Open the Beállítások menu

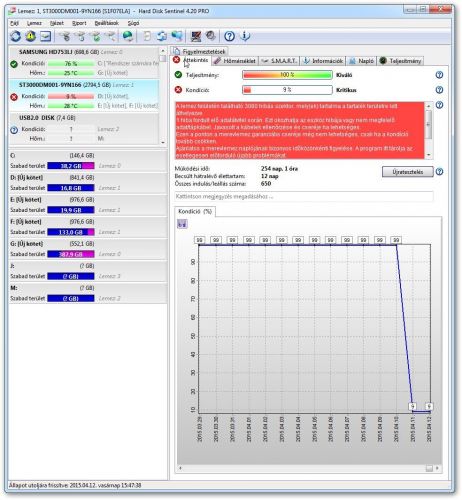pos(107,23)
